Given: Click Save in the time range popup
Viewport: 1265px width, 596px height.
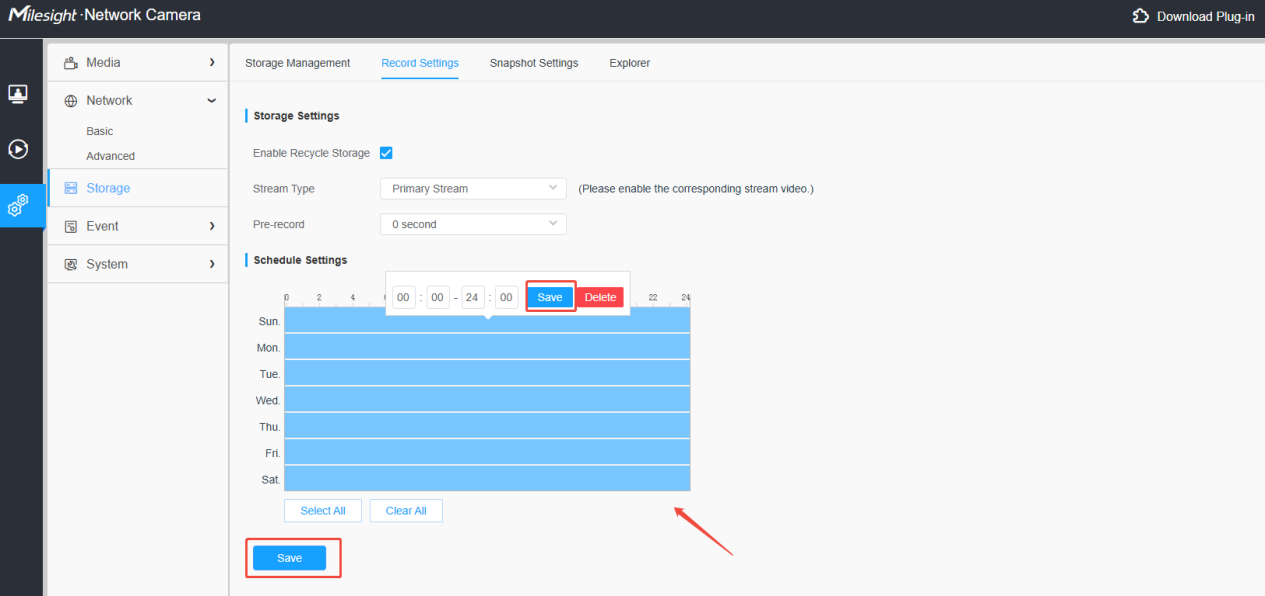Looking at the screenshot, I should tap(550, 297).
